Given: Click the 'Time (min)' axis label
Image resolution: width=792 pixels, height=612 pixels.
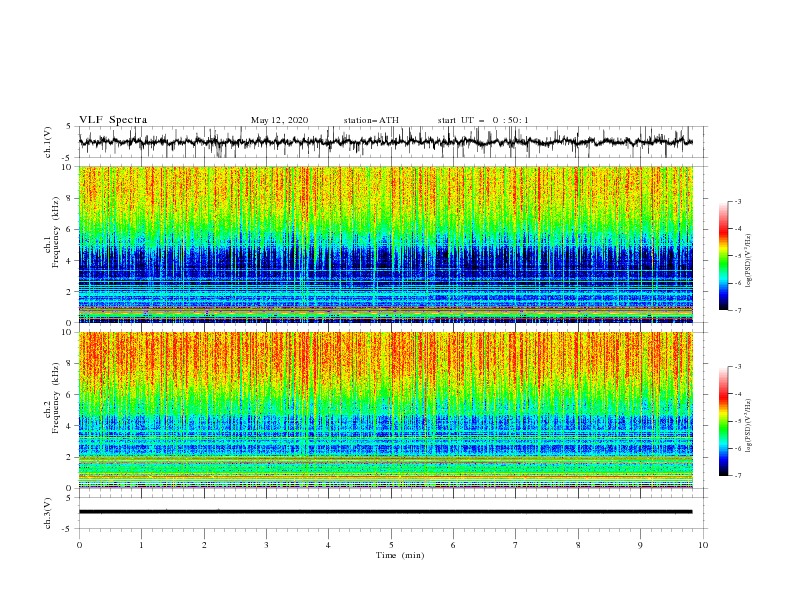Looking at the screenshot, I should (x=400, y=555).
